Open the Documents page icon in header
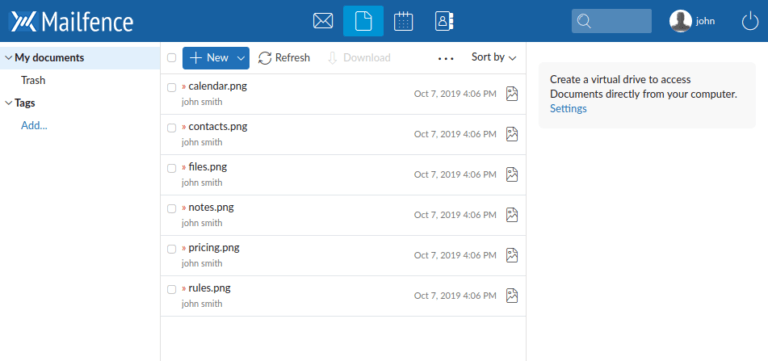 click(363, 21)
